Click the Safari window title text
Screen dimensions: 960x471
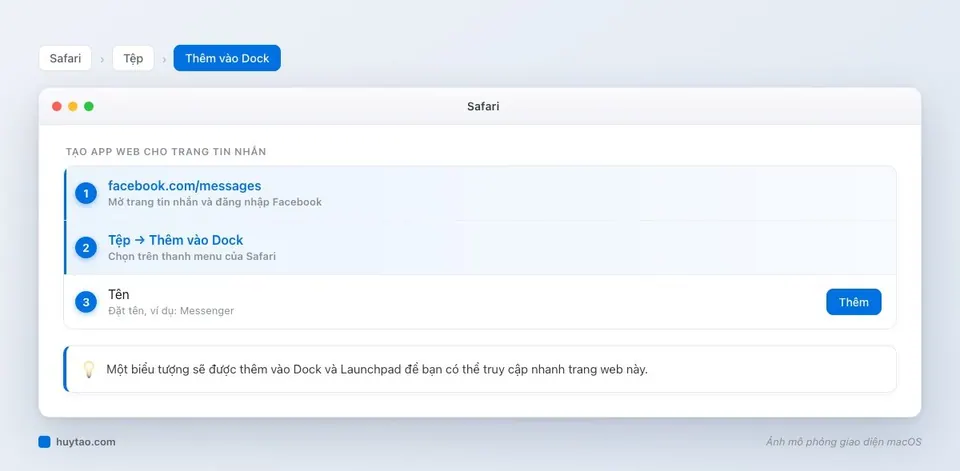[x=483, y=107]
